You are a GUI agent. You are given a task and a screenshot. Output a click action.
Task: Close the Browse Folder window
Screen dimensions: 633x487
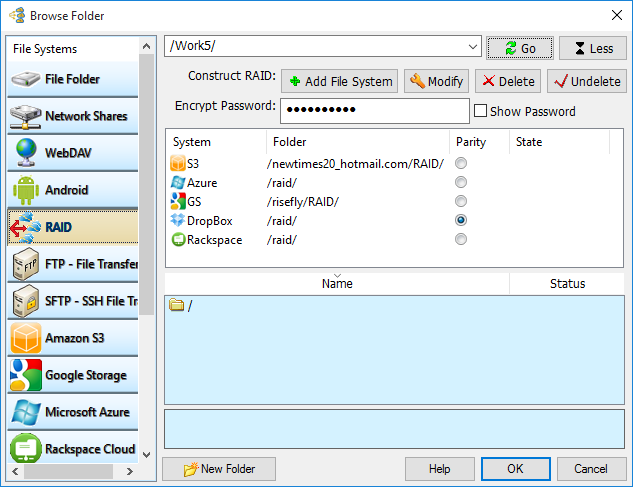pos(616,15)
